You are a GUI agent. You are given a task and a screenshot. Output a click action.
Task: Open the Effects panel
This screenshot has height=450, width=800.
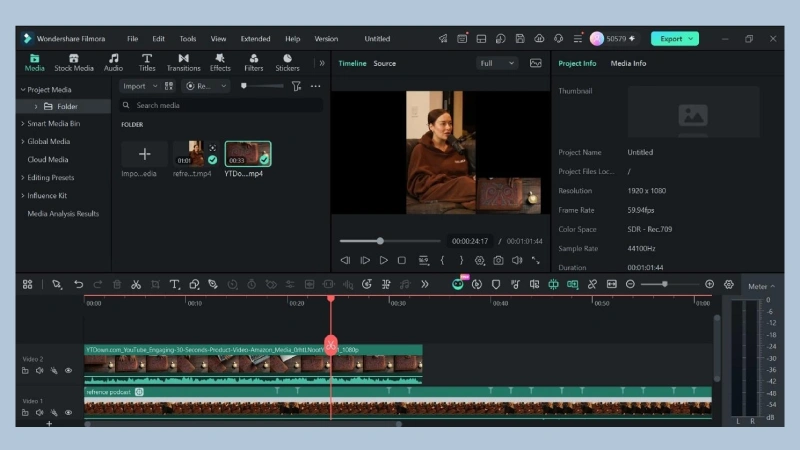tap(220, 62)
